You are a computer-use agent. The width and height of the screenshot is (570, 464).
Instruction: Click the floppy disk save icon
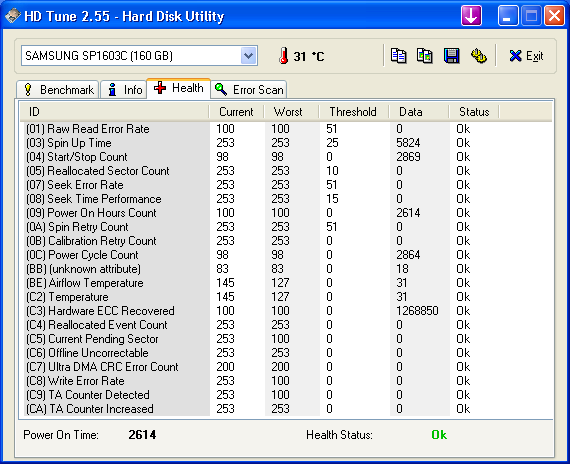click(x=451, y=56)
